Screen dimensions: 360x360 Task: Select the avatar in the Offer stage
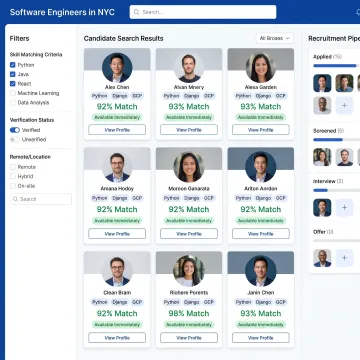322,258
